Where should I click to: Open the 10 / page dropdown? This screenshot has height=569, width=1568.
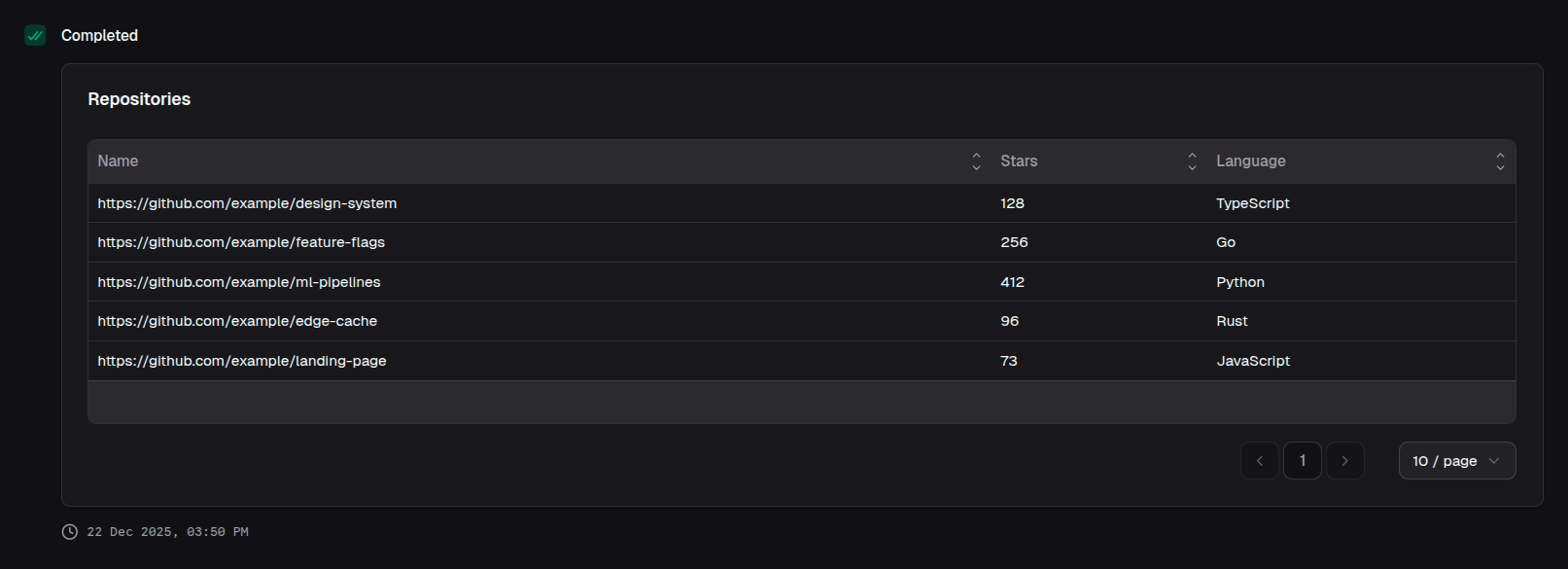(x=1456, y=460)
